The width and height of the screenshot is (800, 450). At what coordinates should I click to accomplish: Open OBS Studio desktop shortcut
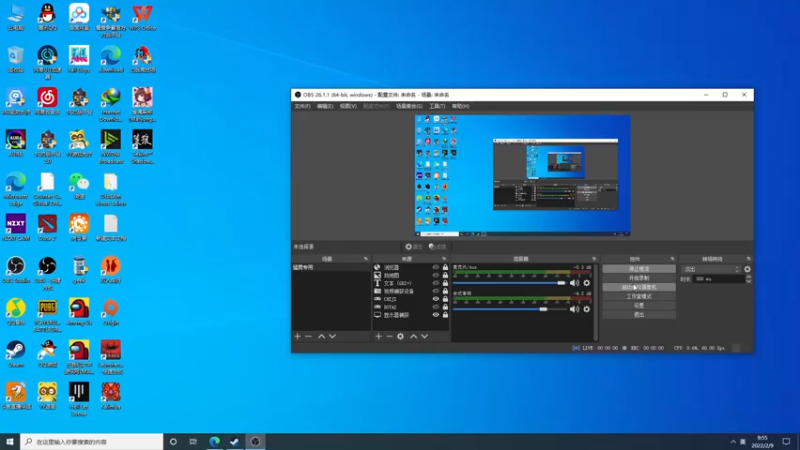(16, 269)
